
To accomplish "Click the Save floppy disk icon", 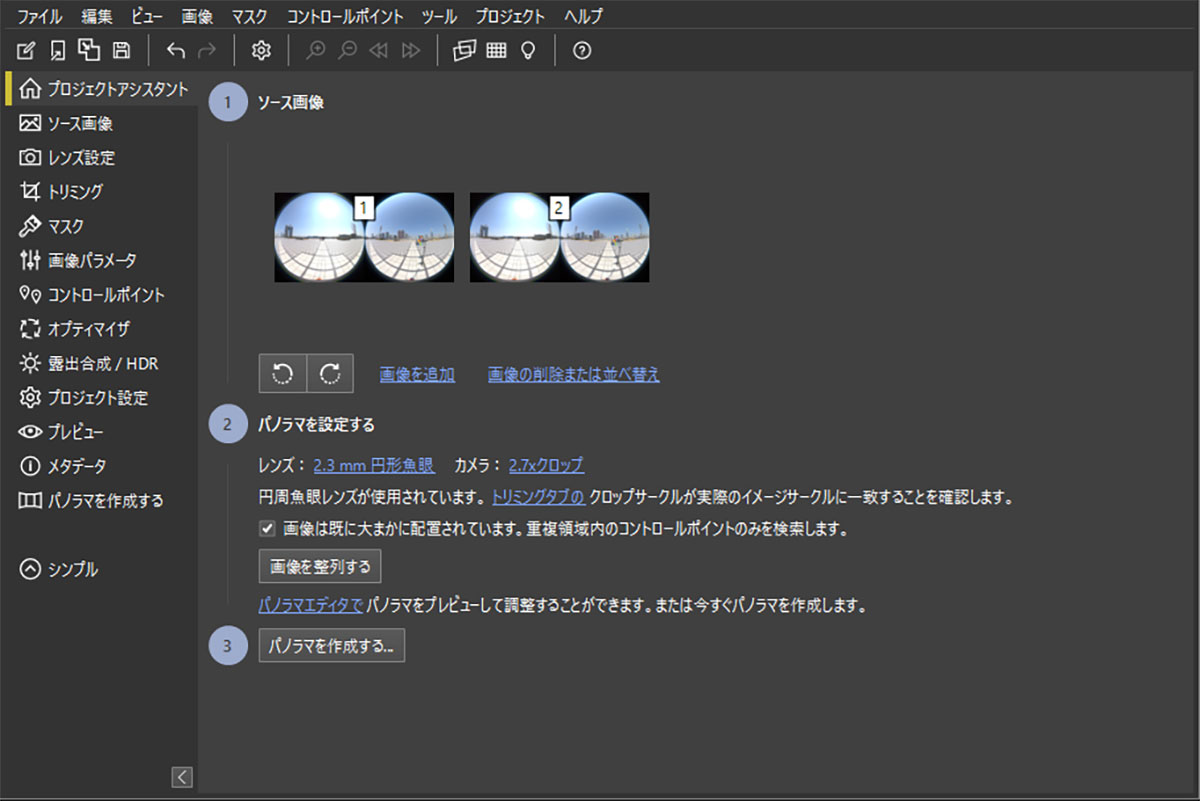I will (x=122, y=51).
